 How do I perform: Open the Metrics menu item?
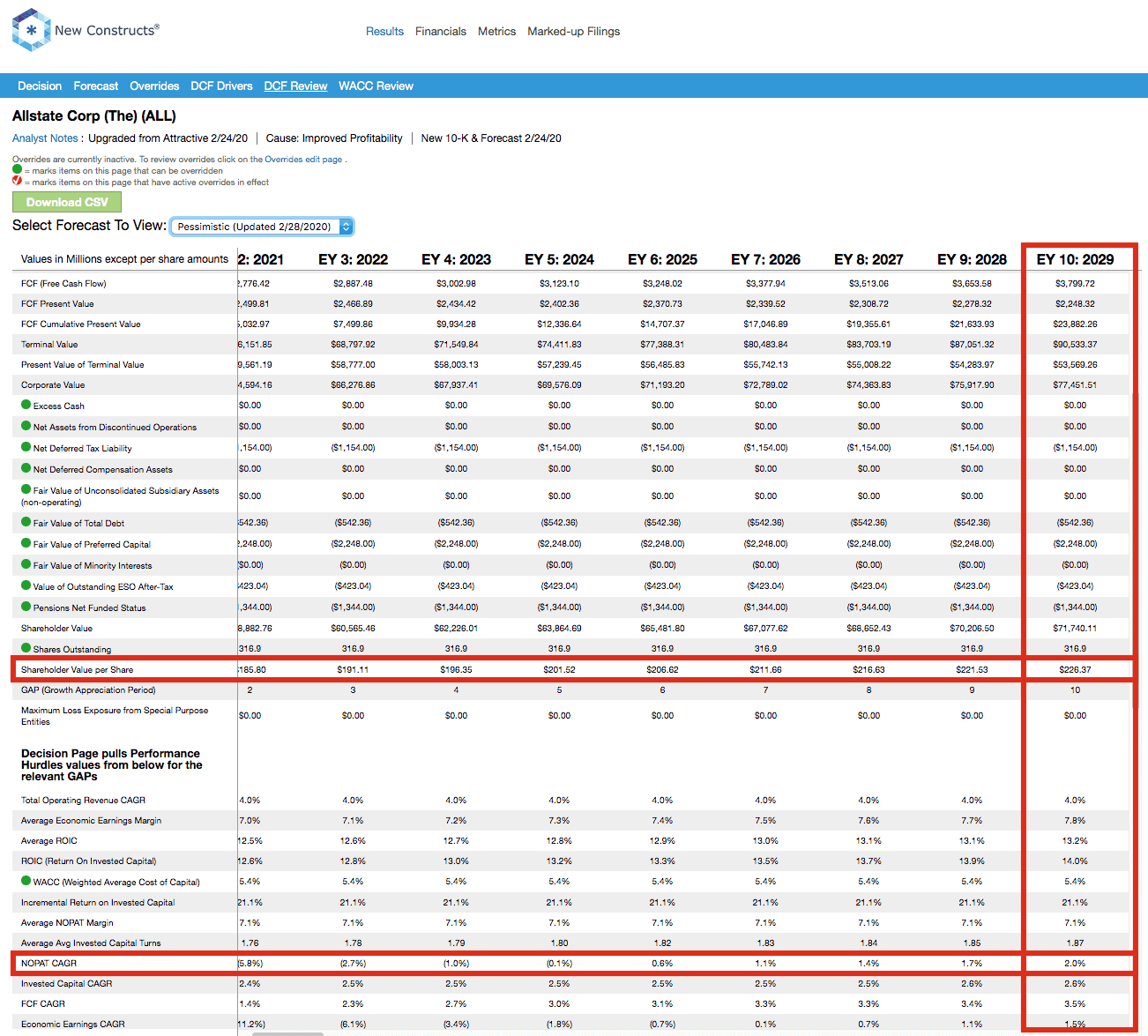[497, 31]
